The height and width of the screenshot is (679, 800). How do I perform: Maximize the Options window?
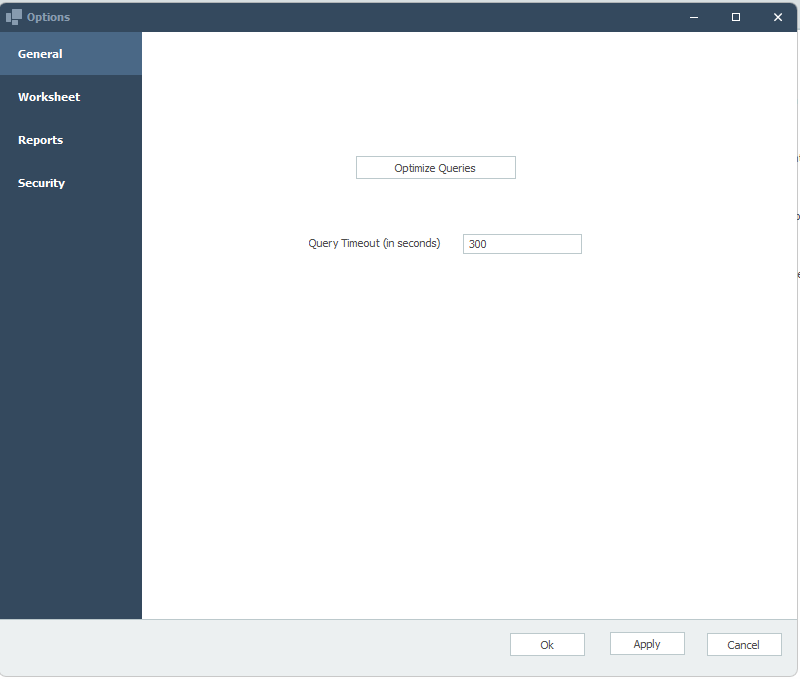(x=736, y=17)
